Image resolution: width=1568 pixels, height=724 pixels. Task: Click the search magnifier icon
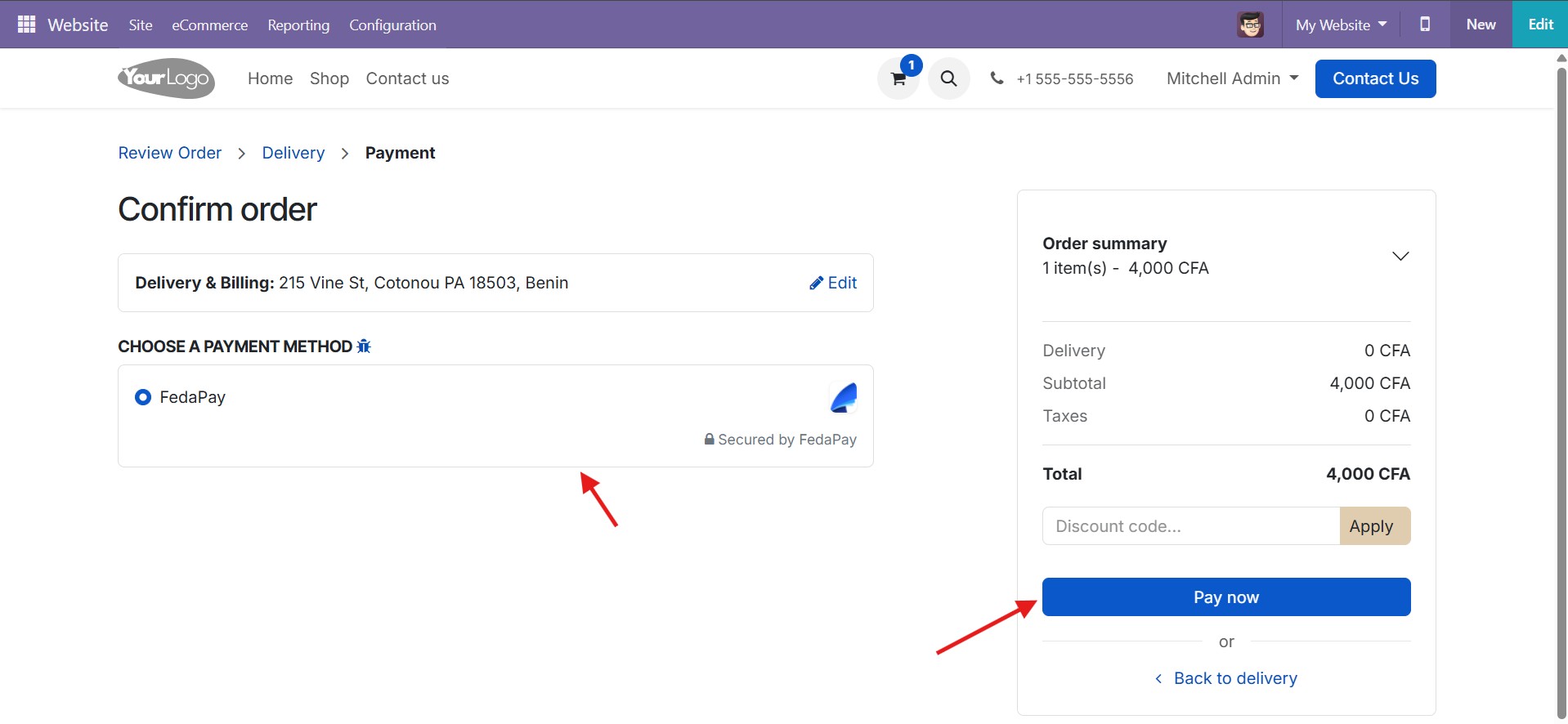(948, 78)
